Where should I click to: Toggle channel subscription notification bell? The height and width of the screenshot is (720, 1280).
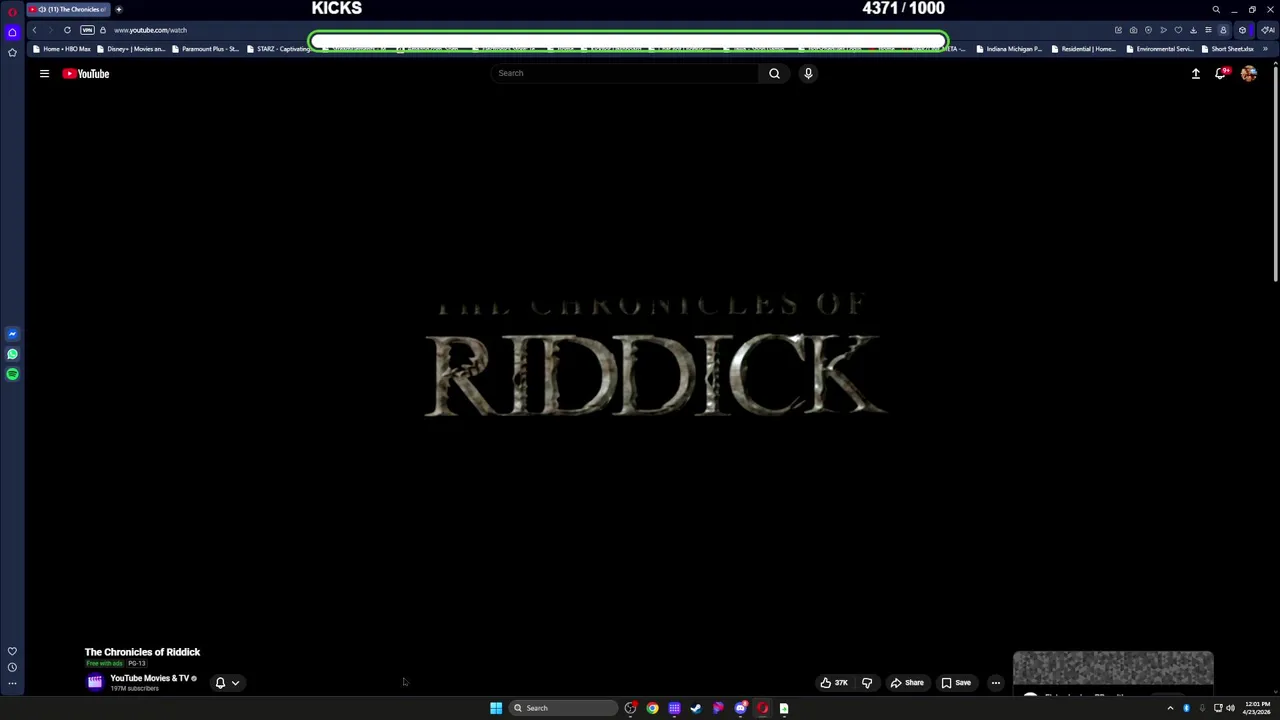click(x=220, y=683)
